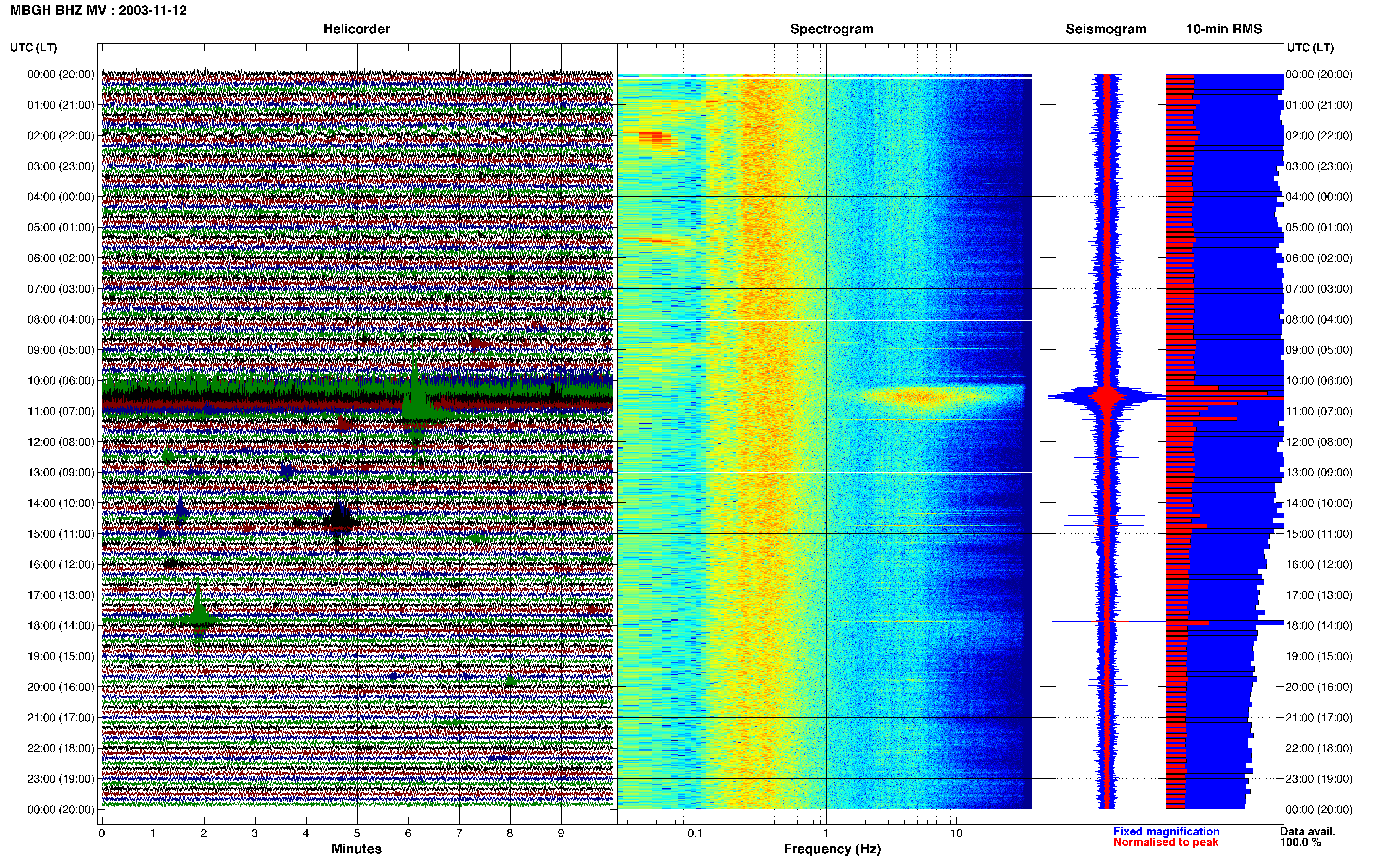Click the '5' tick on the minutes axis
Image resolution: width=1388 pixels, height=868 pixels.
coord(357,833)
